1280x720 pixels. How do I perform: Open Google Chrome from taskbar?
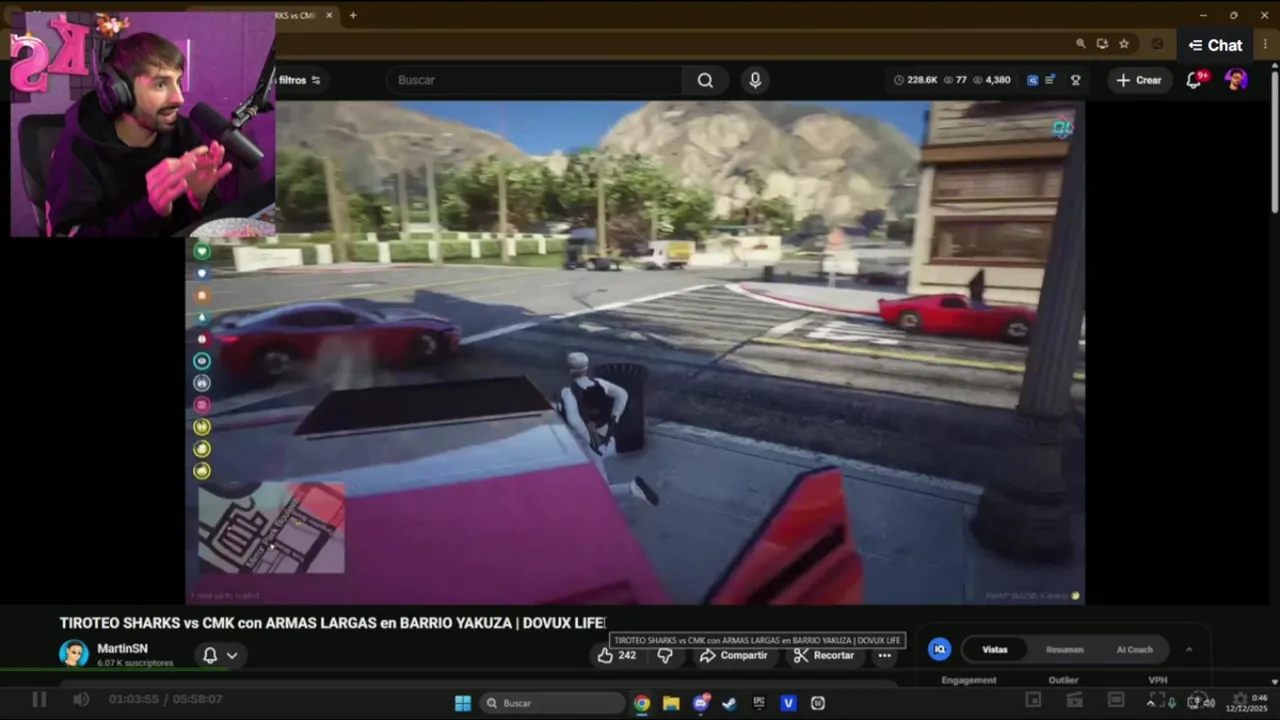click(641, 703)
